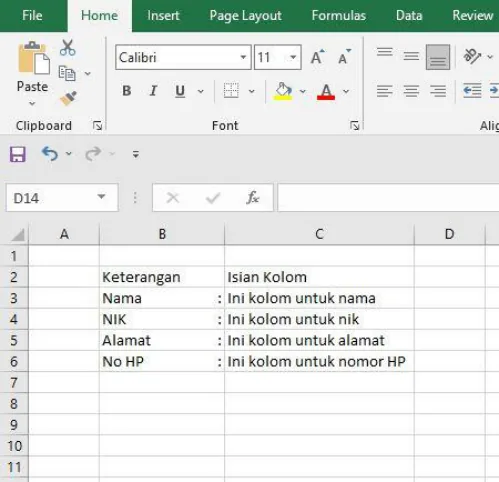Cancel formula entry with X icon

point(173,198)
